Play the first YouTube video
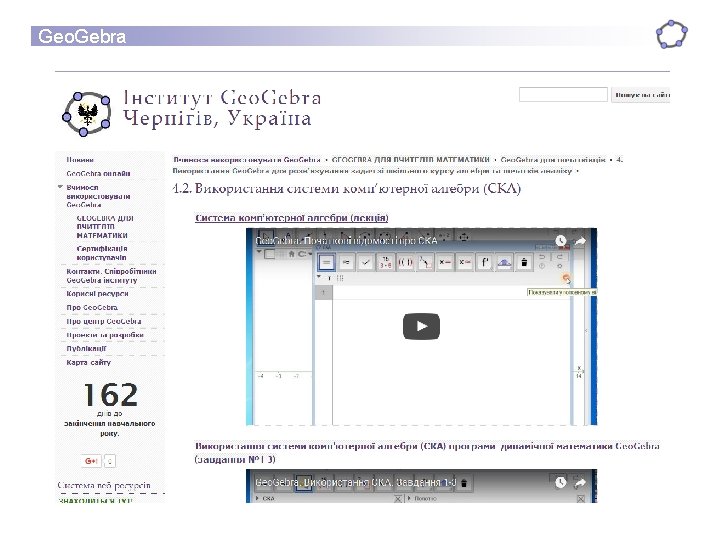This screenshot has width=720, height=540. point(421,326)
